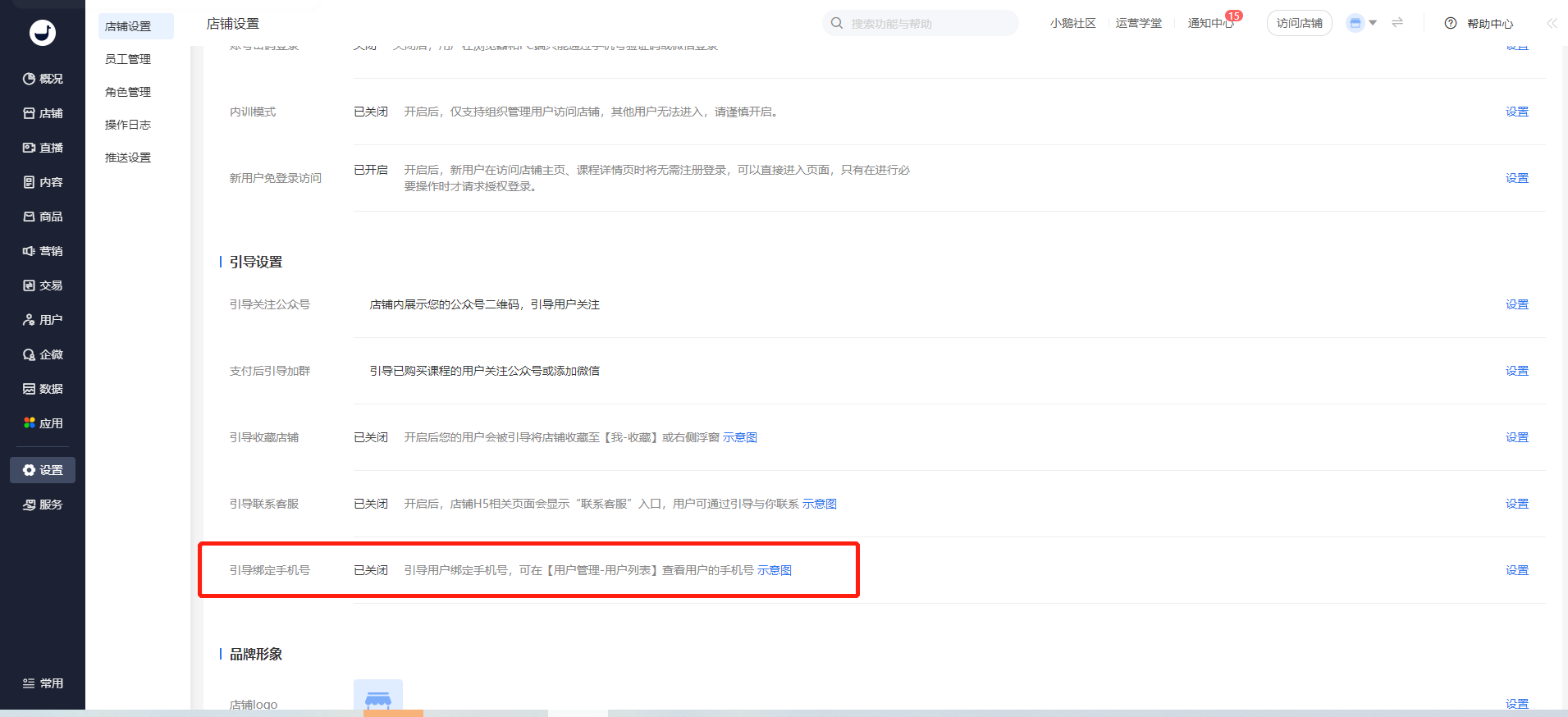Open the 帮助中心 help center
The width and height of the screenshot is (1568, 717).
(1479, 24)
